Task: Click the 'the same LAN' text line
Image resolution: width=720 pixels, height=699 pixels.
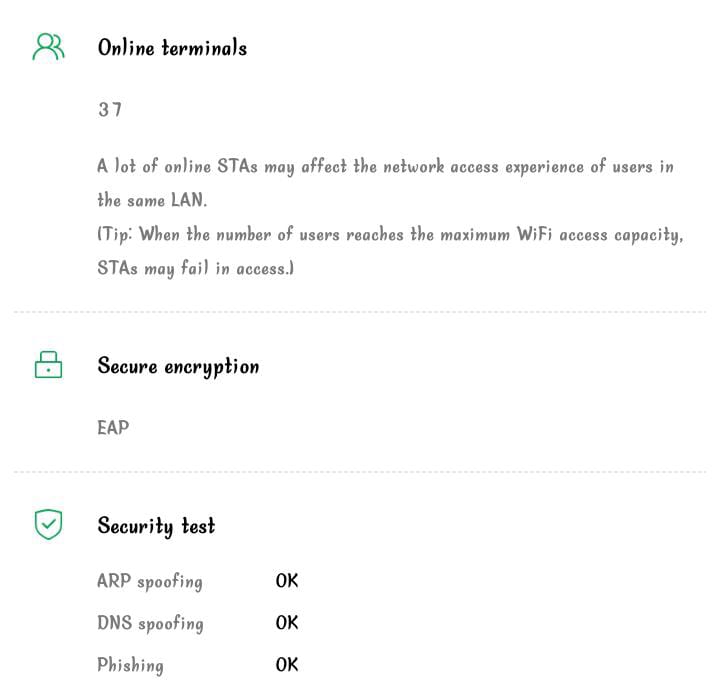Action: [152, 200]
